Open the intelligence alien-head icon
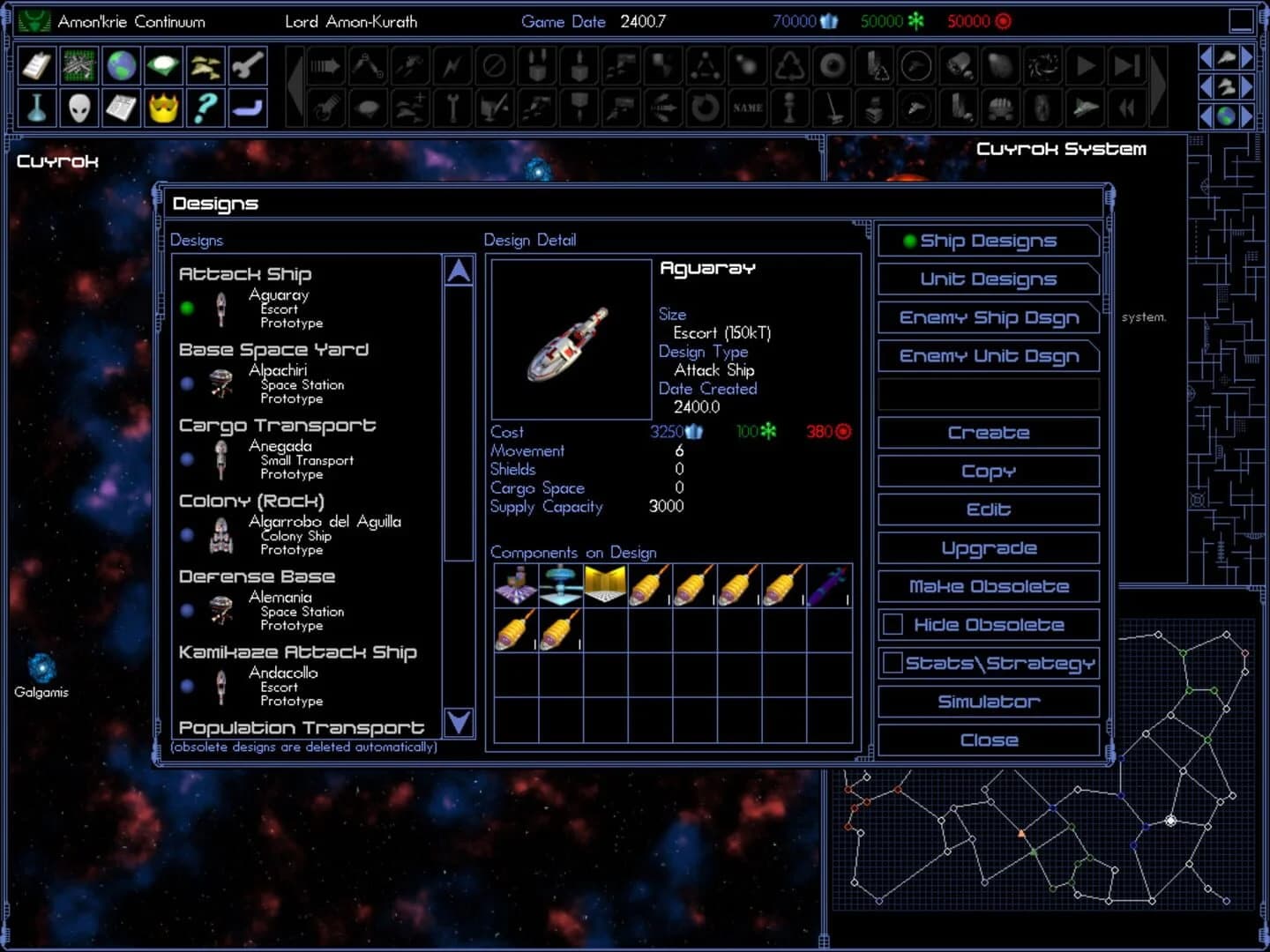The height and width of the screenshot is (952, 1270). 78,108
